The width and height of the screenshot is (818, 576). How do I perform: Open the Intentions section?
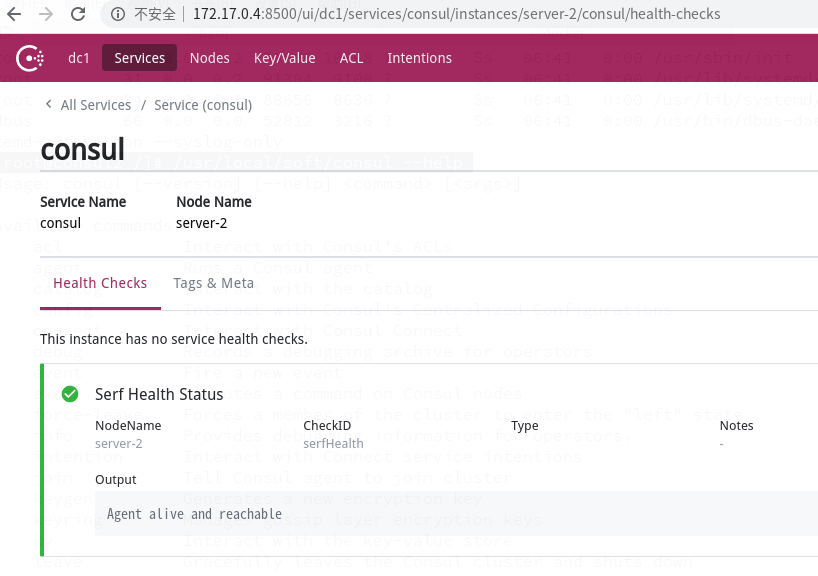pos(419,58)
